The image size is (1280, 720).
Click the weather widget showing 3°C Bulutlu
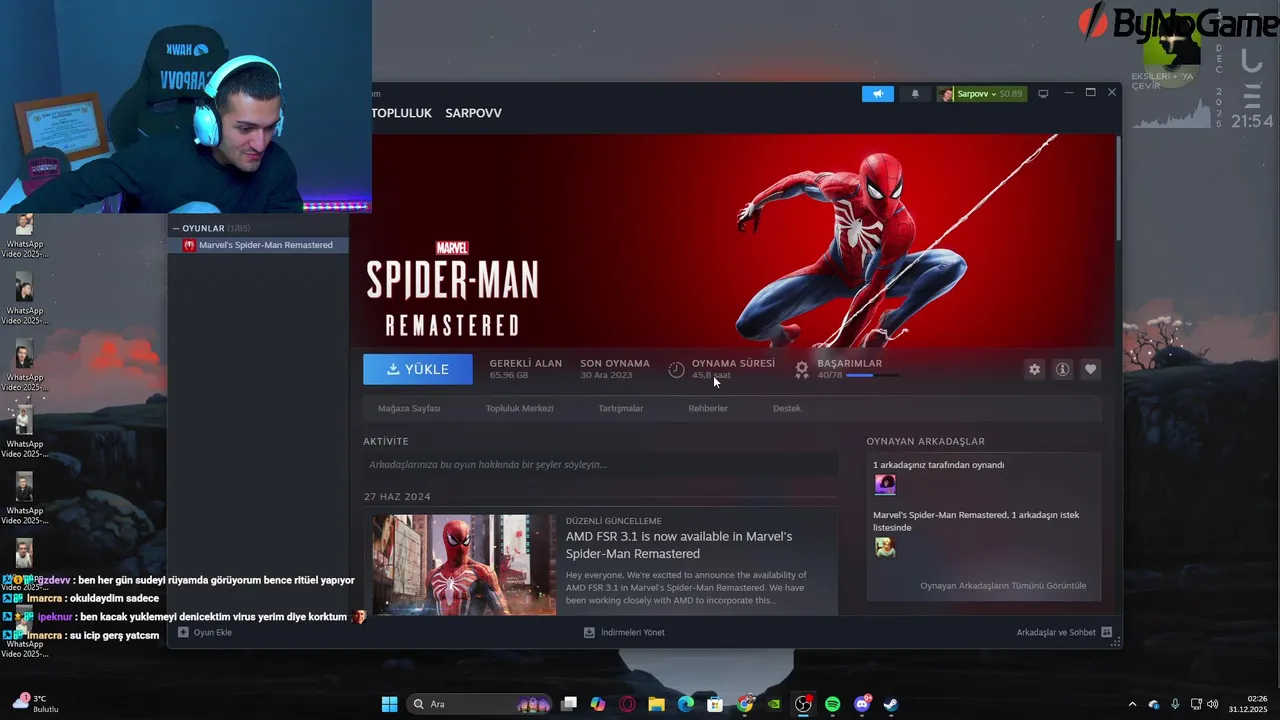point(36,703)
